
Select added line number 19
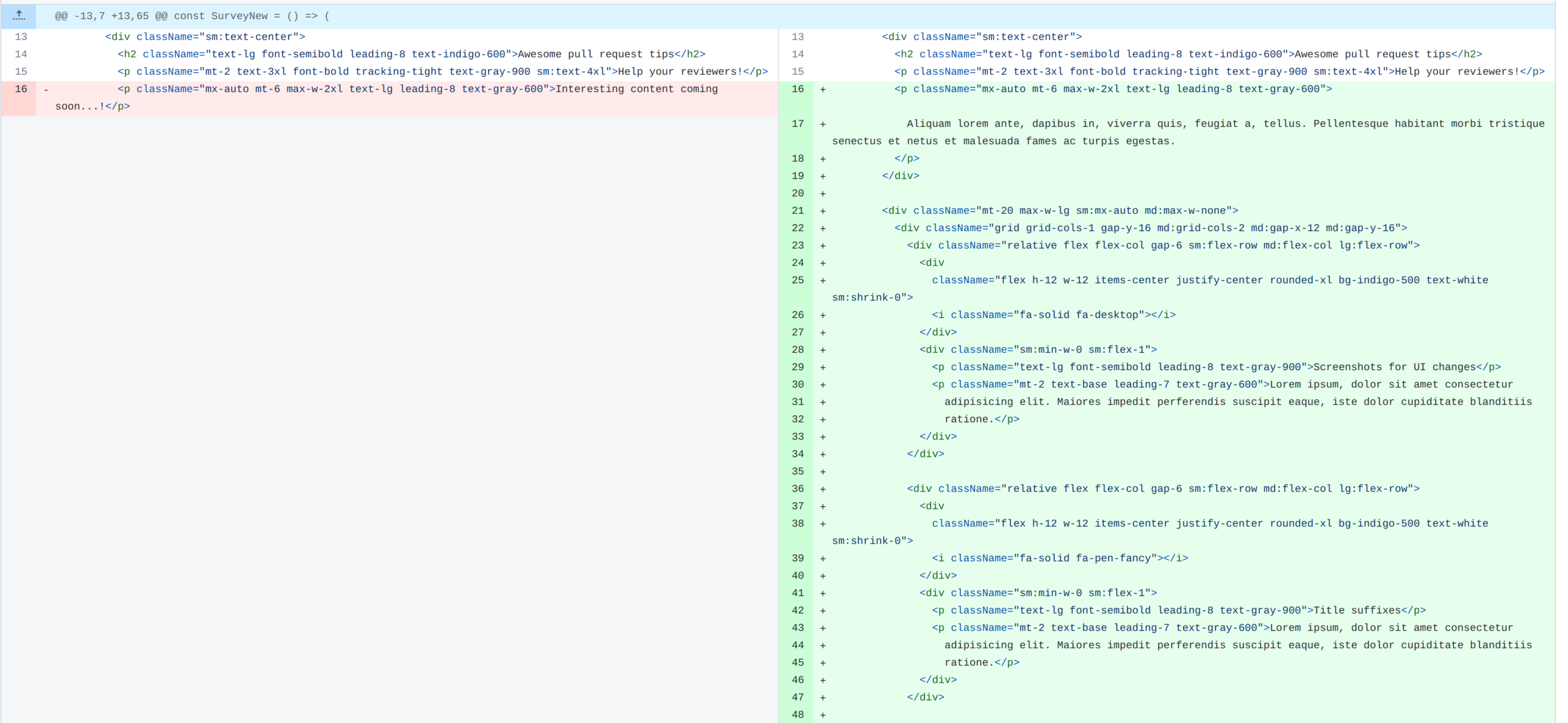797,176
